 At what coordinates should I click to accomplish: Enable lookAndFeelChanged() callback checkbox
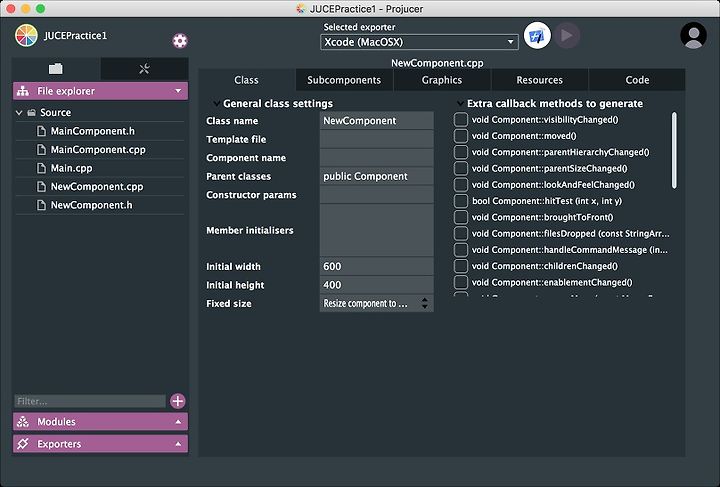coord(461,185)
